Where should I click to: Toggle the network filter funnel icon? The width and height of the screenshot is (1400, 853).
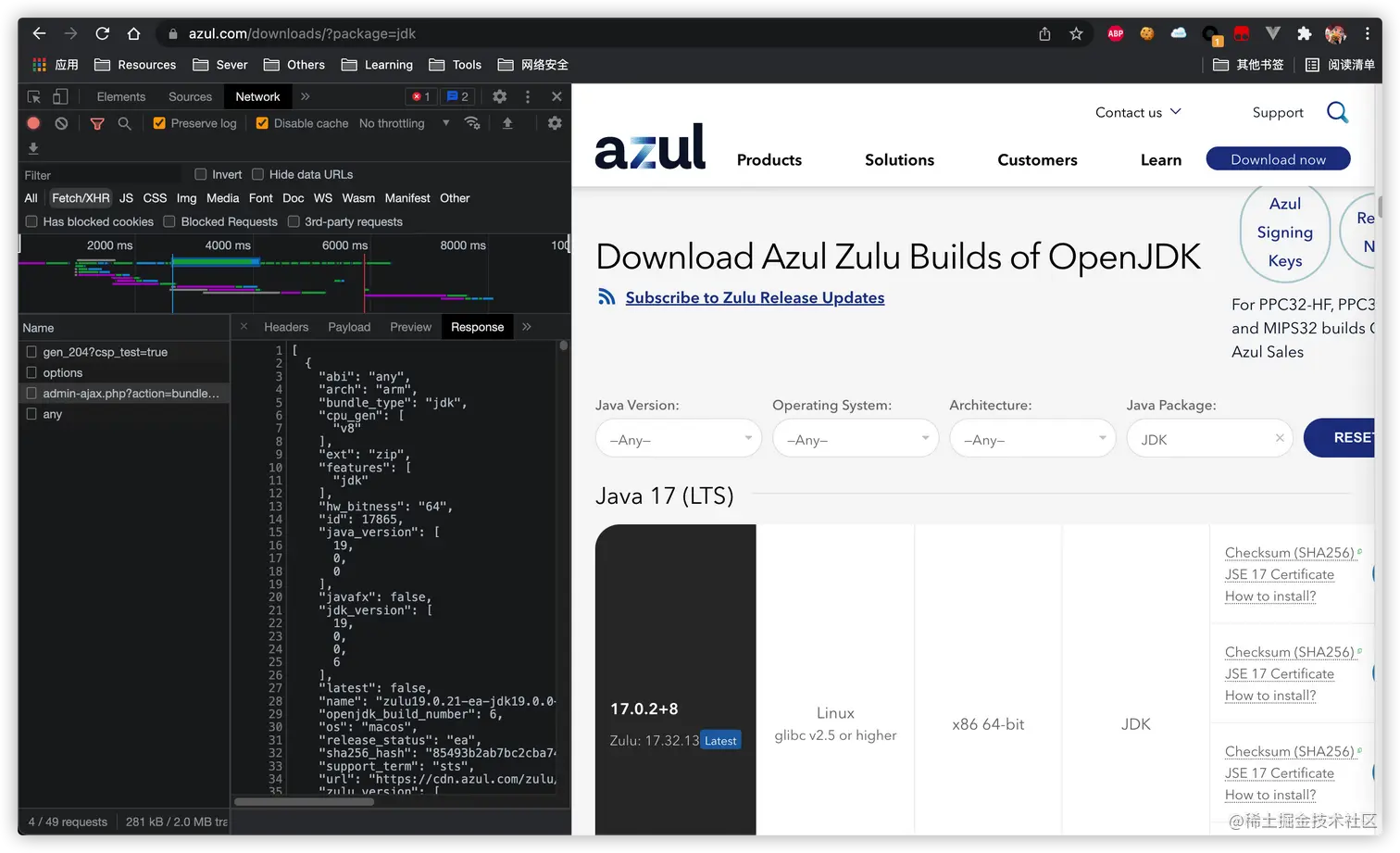97,123
